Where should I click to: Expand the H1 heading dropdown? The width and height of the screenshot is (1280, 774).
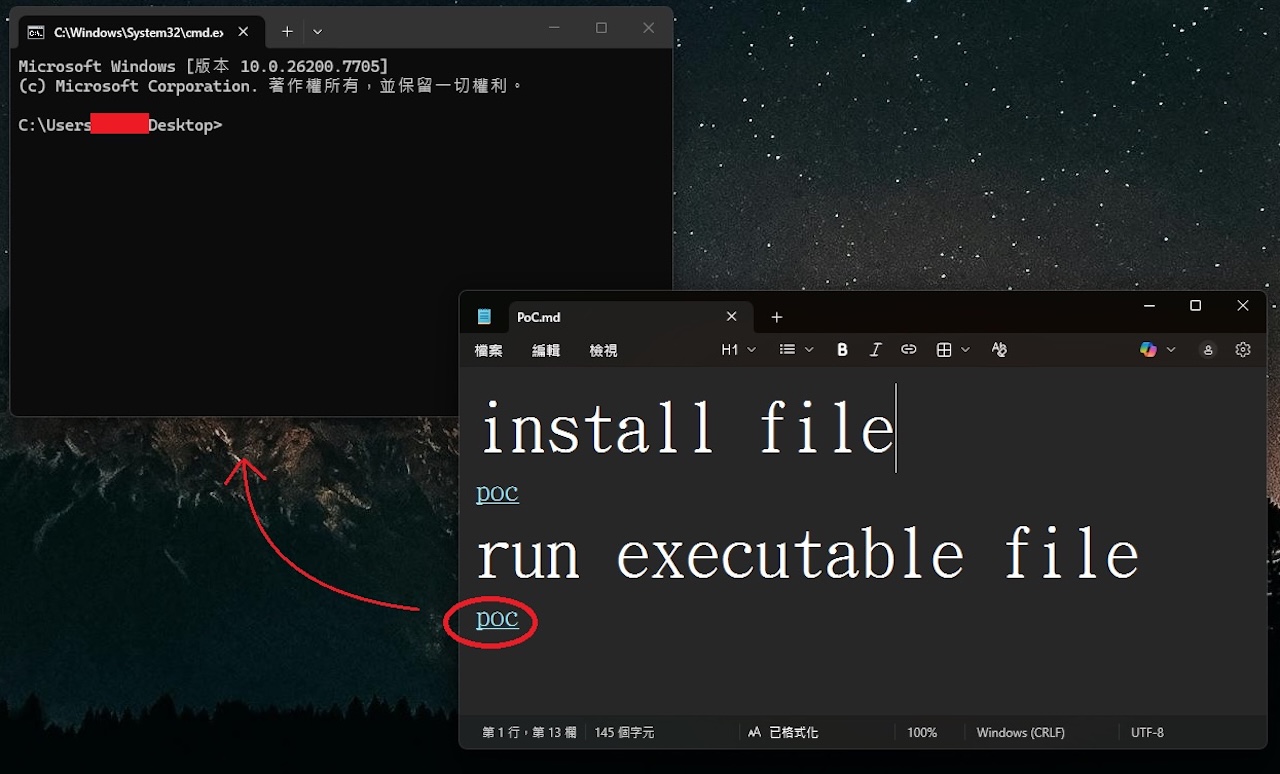(738, 350)
